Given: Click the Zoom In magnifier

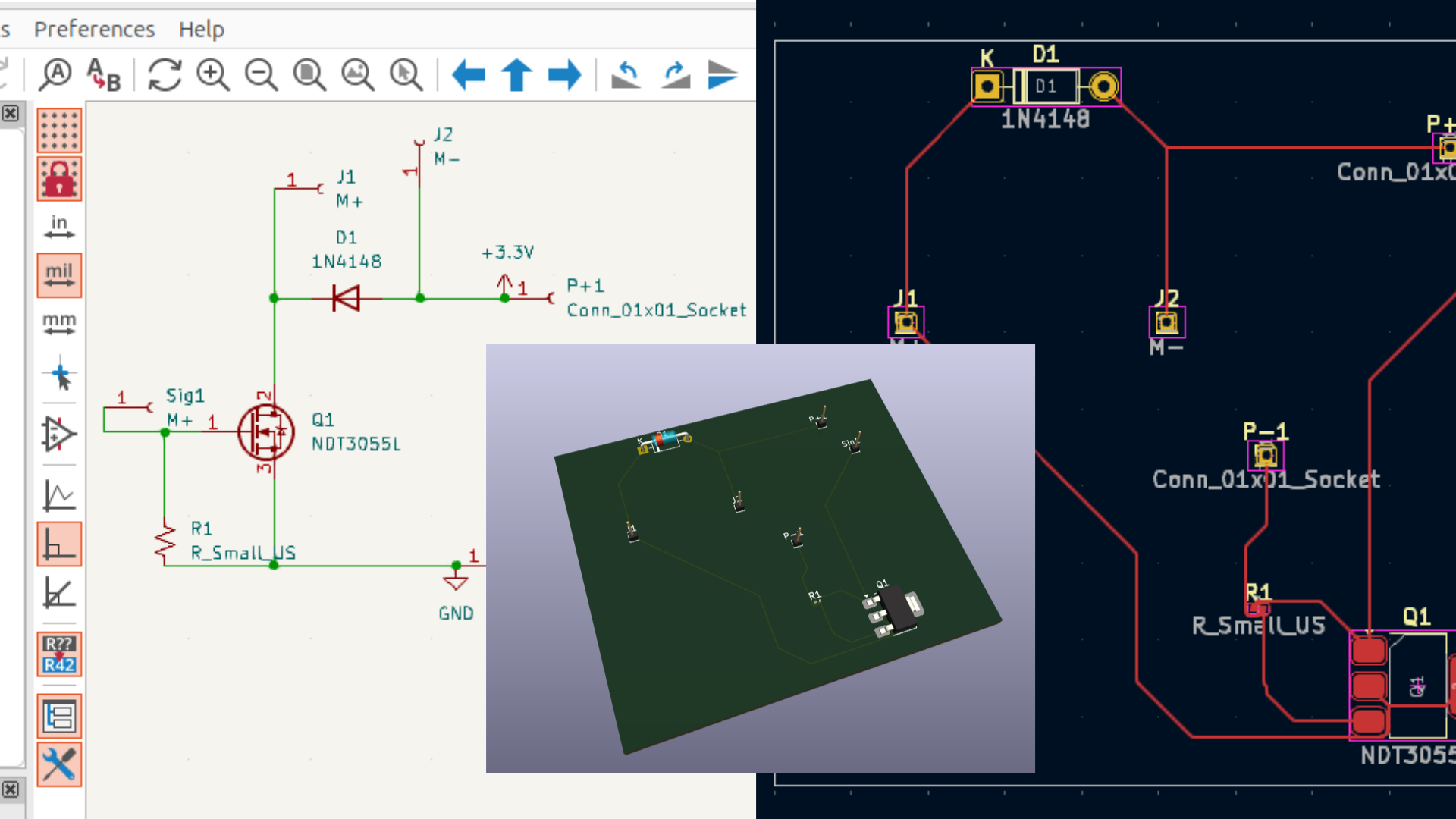Looking at the screenshot, I should click(x=213, y=74).
